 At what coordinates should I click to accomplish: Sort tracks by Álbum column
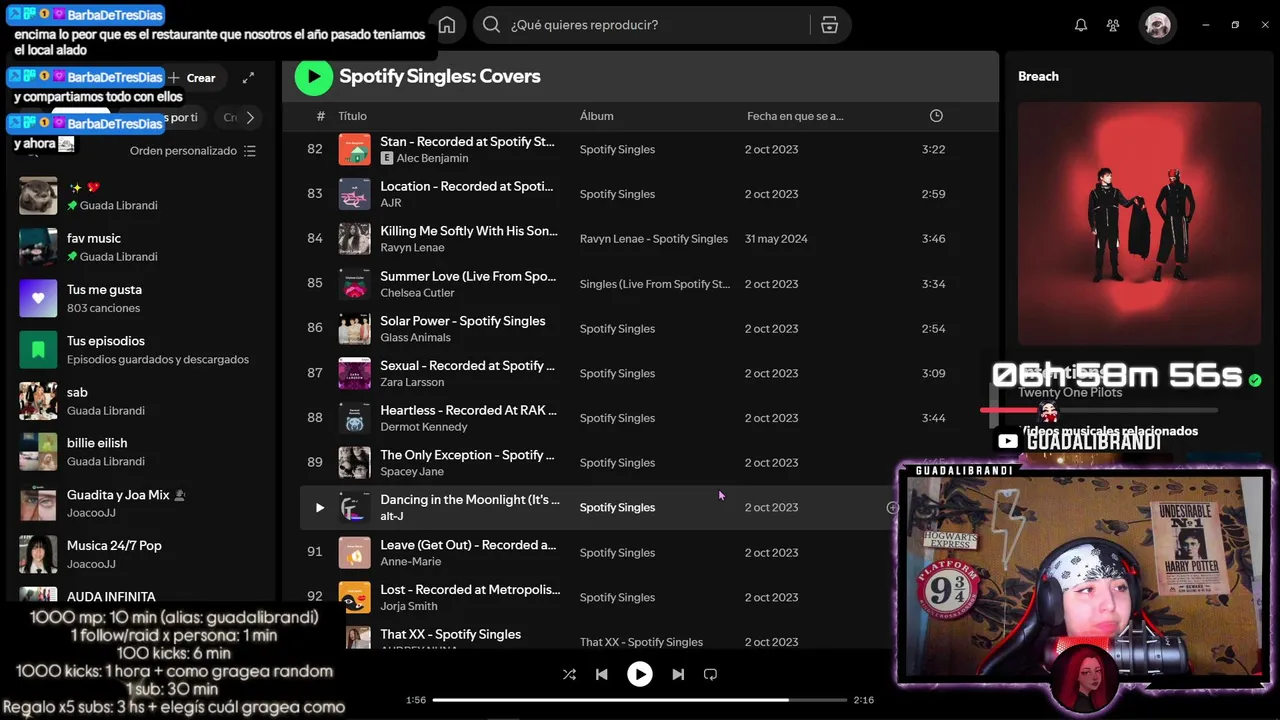click(597, 116)
